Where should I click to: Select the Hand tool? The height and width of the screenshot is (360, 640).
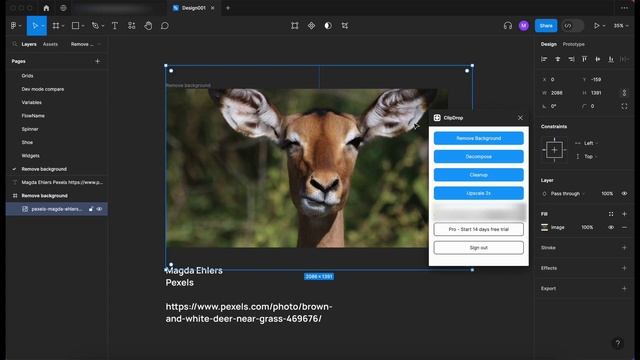click(x=148, y=26)
